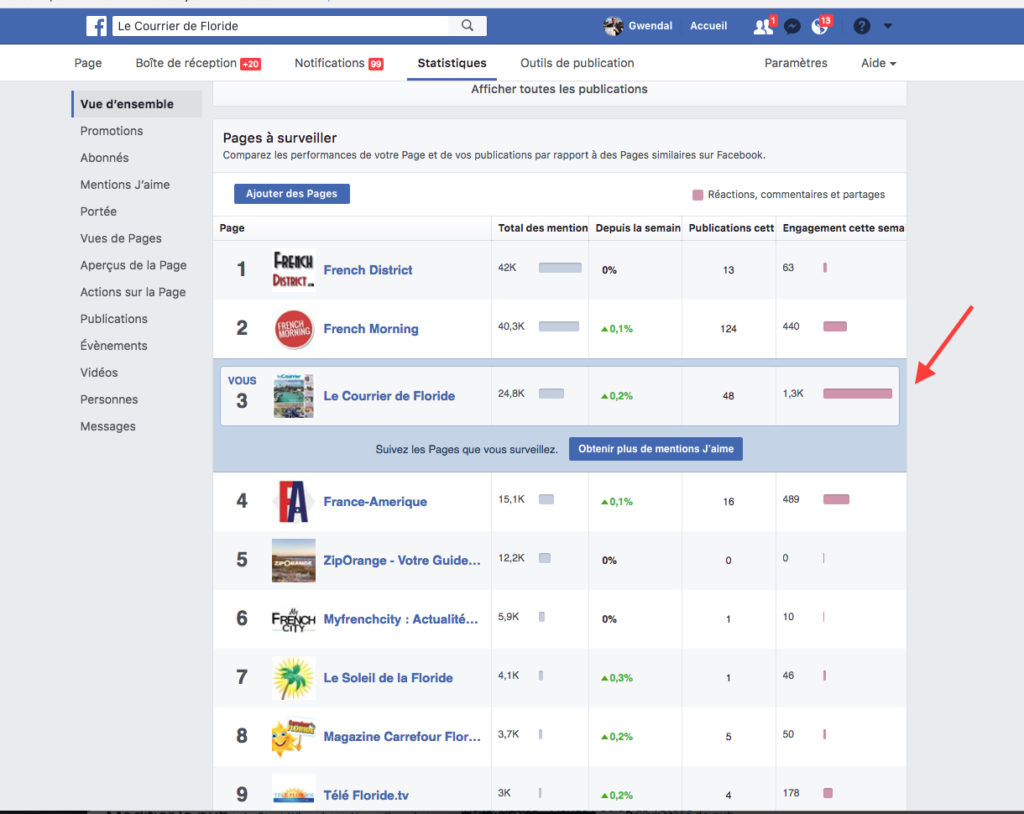This screenshot has width=1024, height=814.
Task: Open Paramètres tab
Action: point(795,63)
